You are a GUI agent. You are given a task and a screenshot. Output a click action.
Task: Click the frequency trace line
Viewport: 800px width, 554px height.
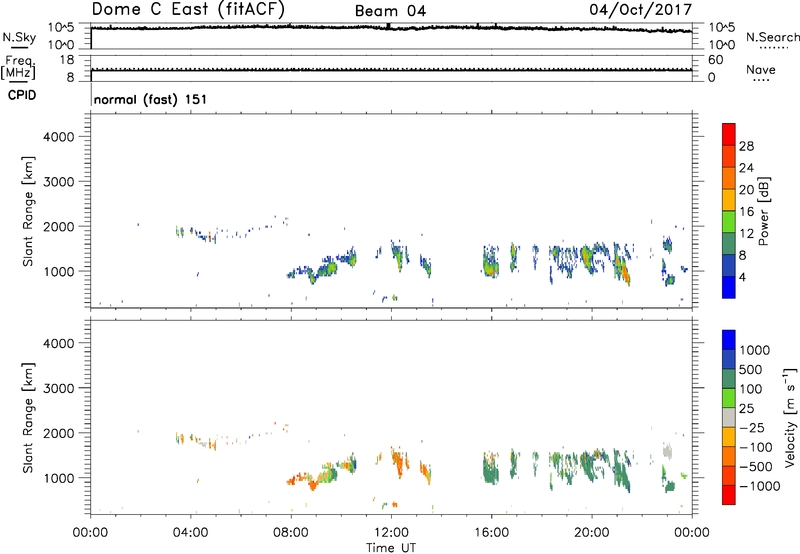click(x=391, y=70)
